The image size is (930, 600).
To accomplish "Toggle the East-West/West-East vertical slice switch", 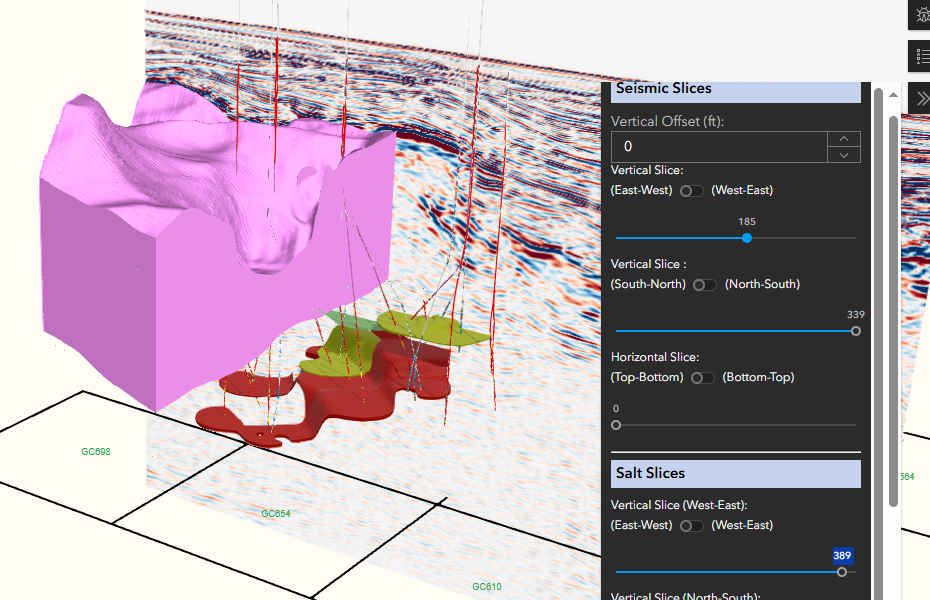I will (691, 190).
